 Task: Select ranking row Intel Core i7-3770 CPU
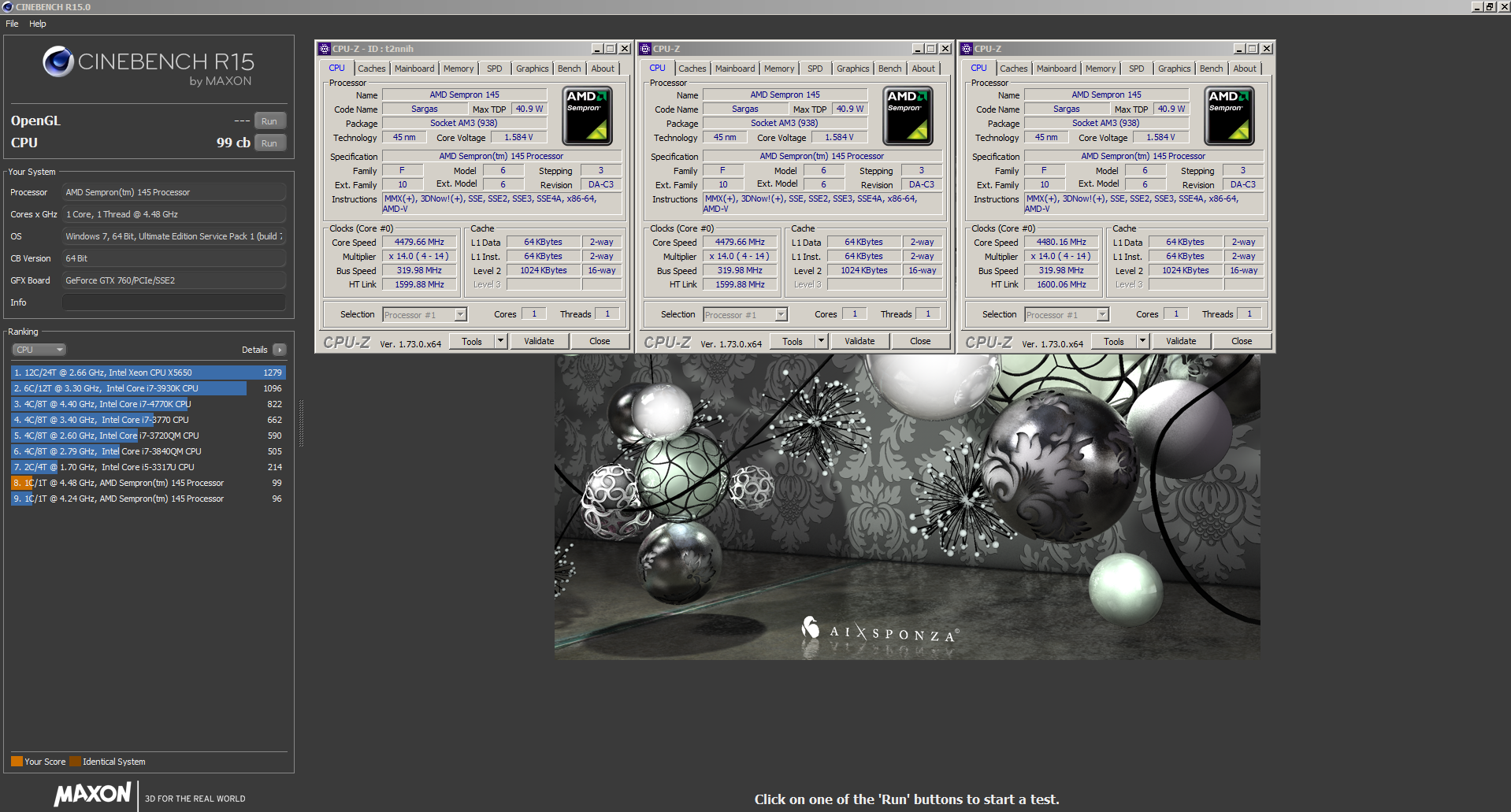click(148, 420)
